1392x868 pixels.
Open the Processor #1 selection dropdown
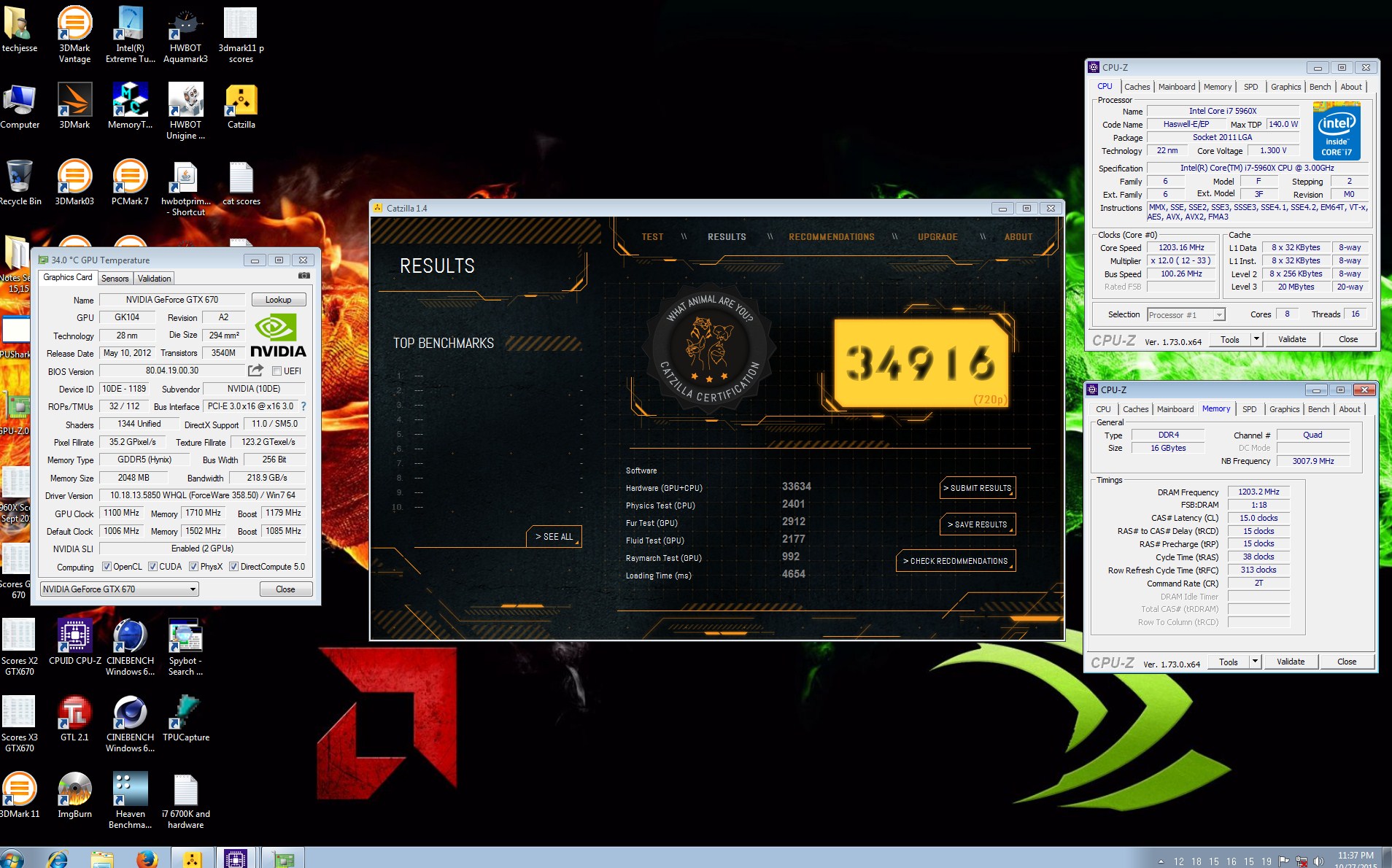(x=1186, y=314)
